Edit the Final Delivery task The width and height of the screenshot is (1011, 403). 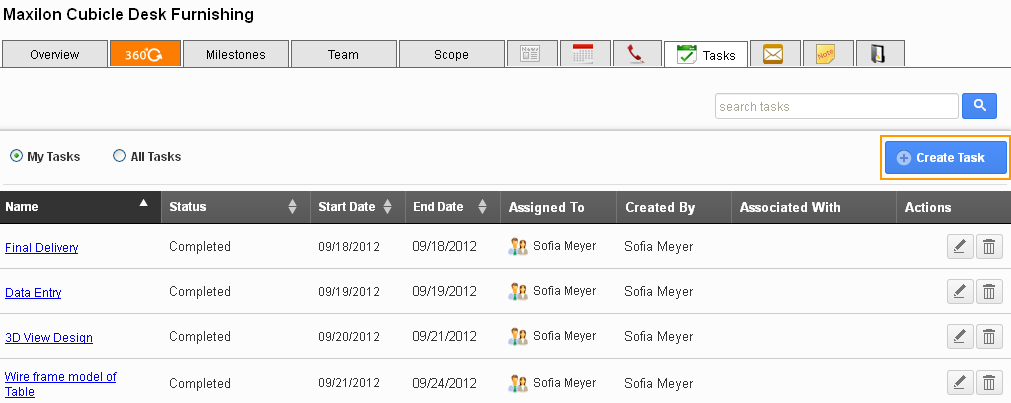[x=959, y=247]
